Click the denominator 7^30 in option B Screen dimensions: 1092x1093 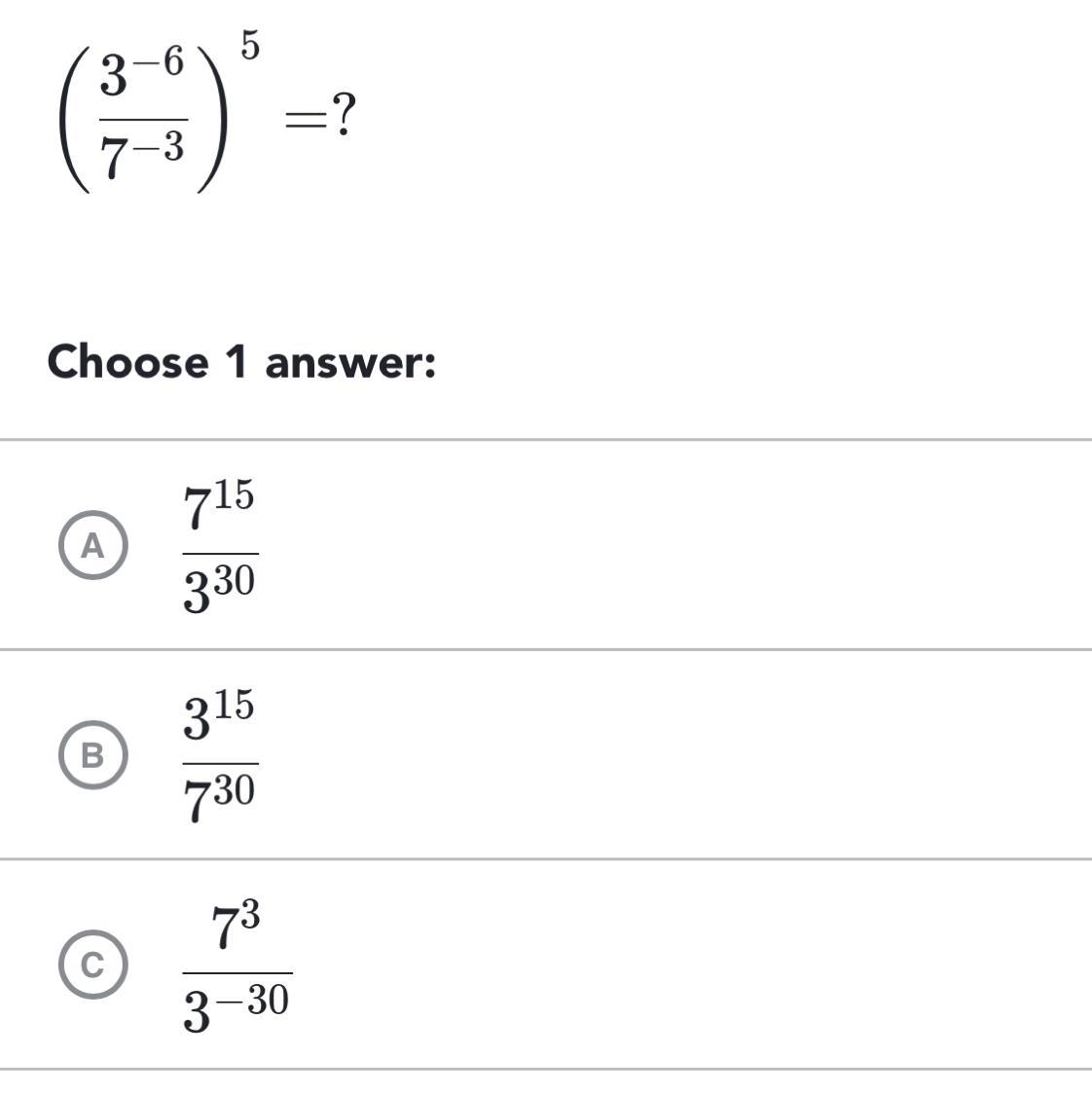click(219, 799)
